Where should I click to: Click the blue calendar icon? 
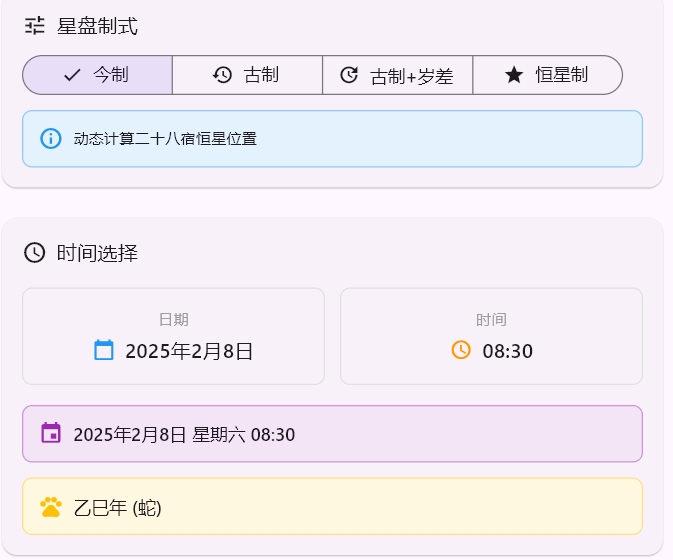point(104,350)
